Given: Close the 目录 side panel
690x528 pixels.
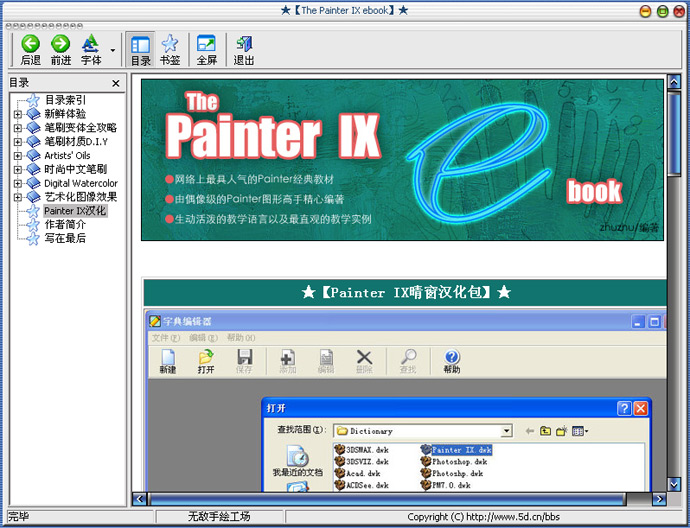Looking at the screenshot, I should (116, 83).
